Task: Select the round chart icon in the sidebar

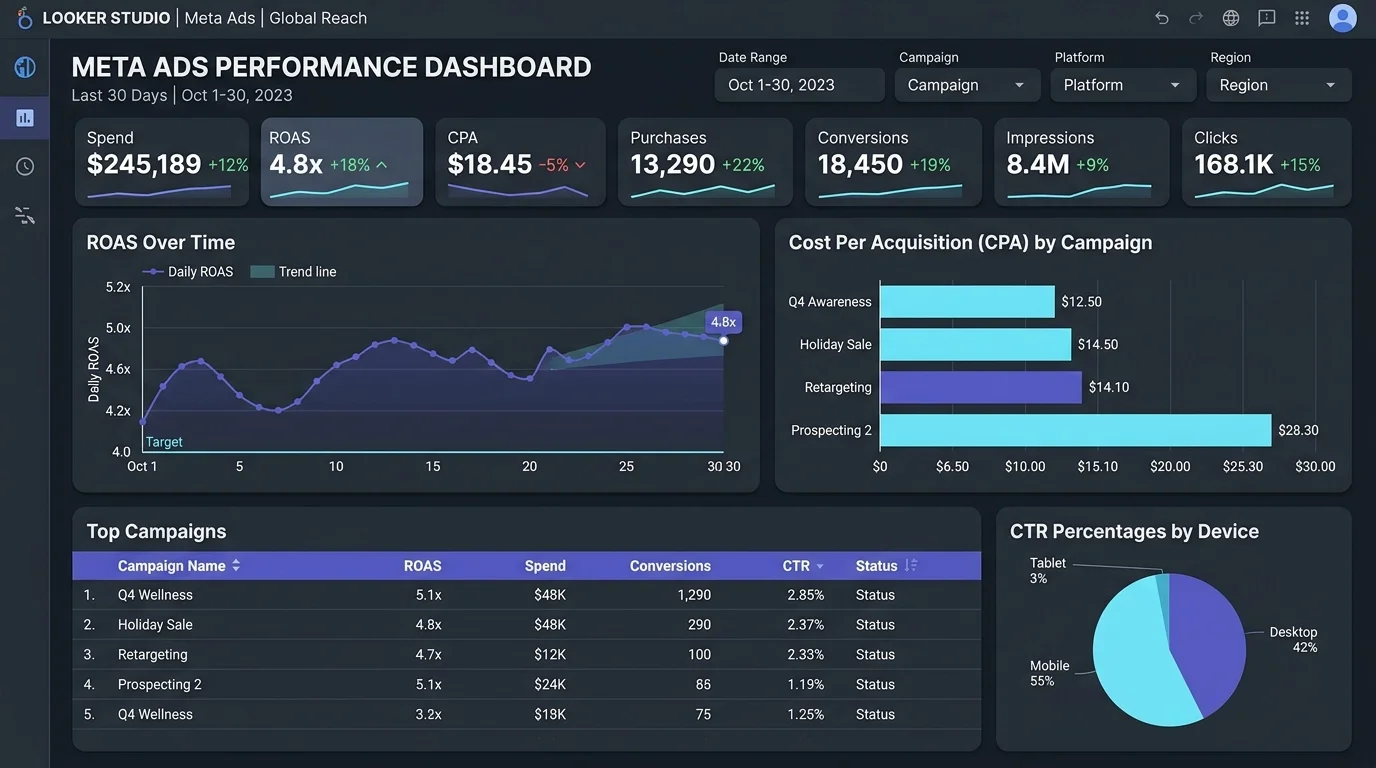Action: pyautogui.click(x=25, y=67)
